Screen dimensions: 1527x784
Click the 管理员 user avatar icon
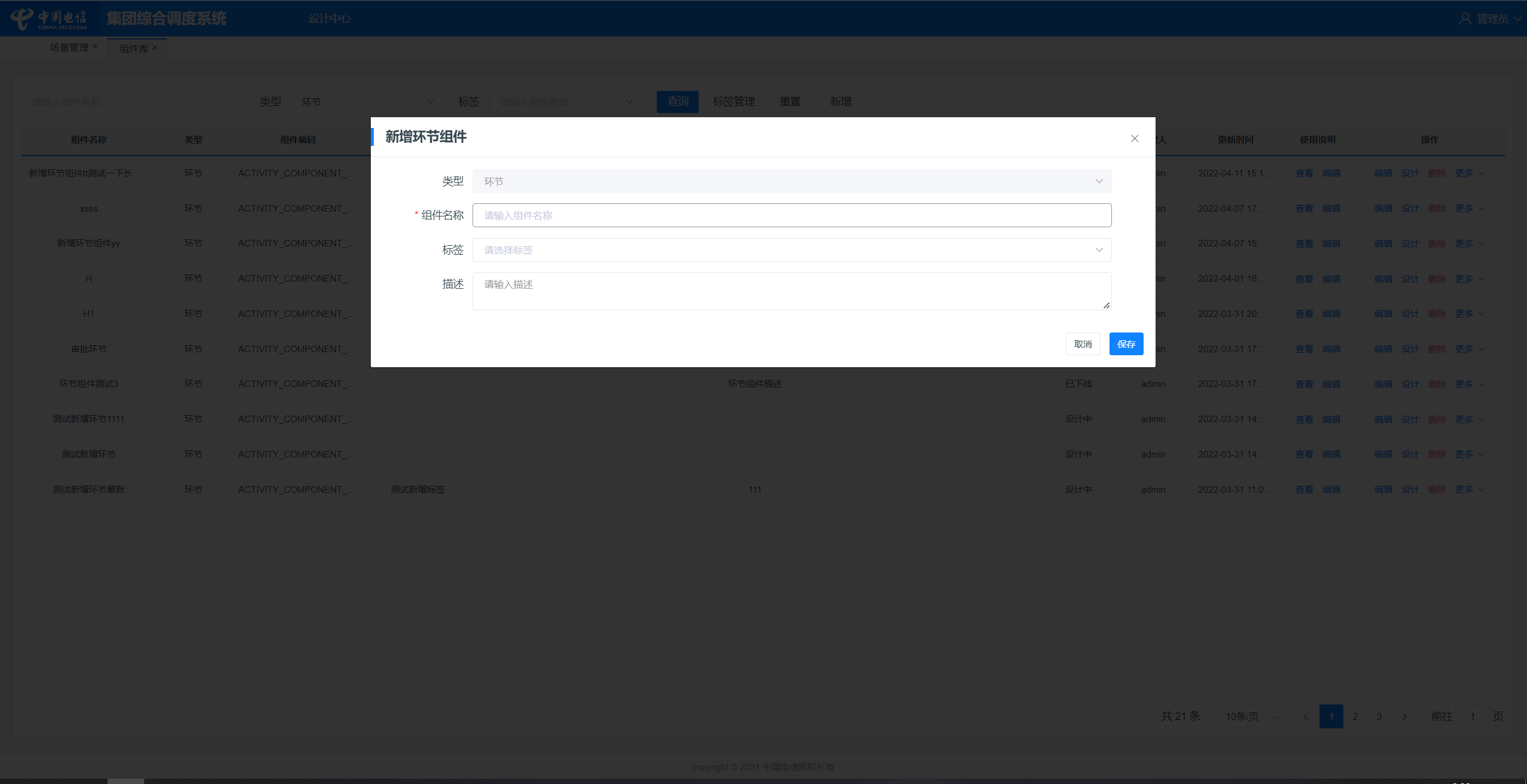pos(1465,19)
